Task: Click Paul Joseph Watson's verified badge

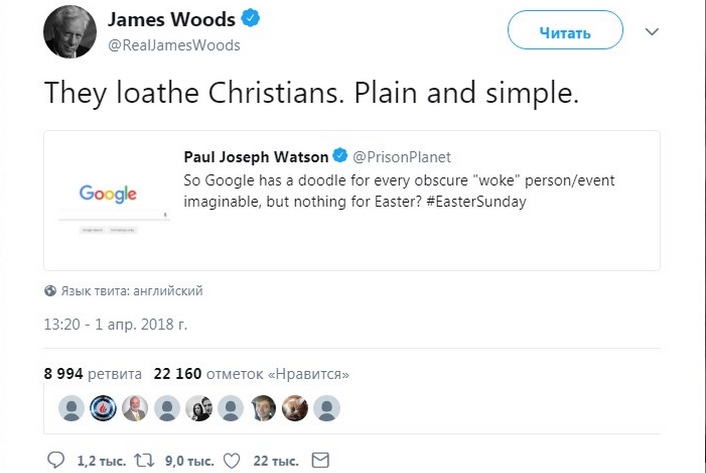Action: click(x=340, y=156)
